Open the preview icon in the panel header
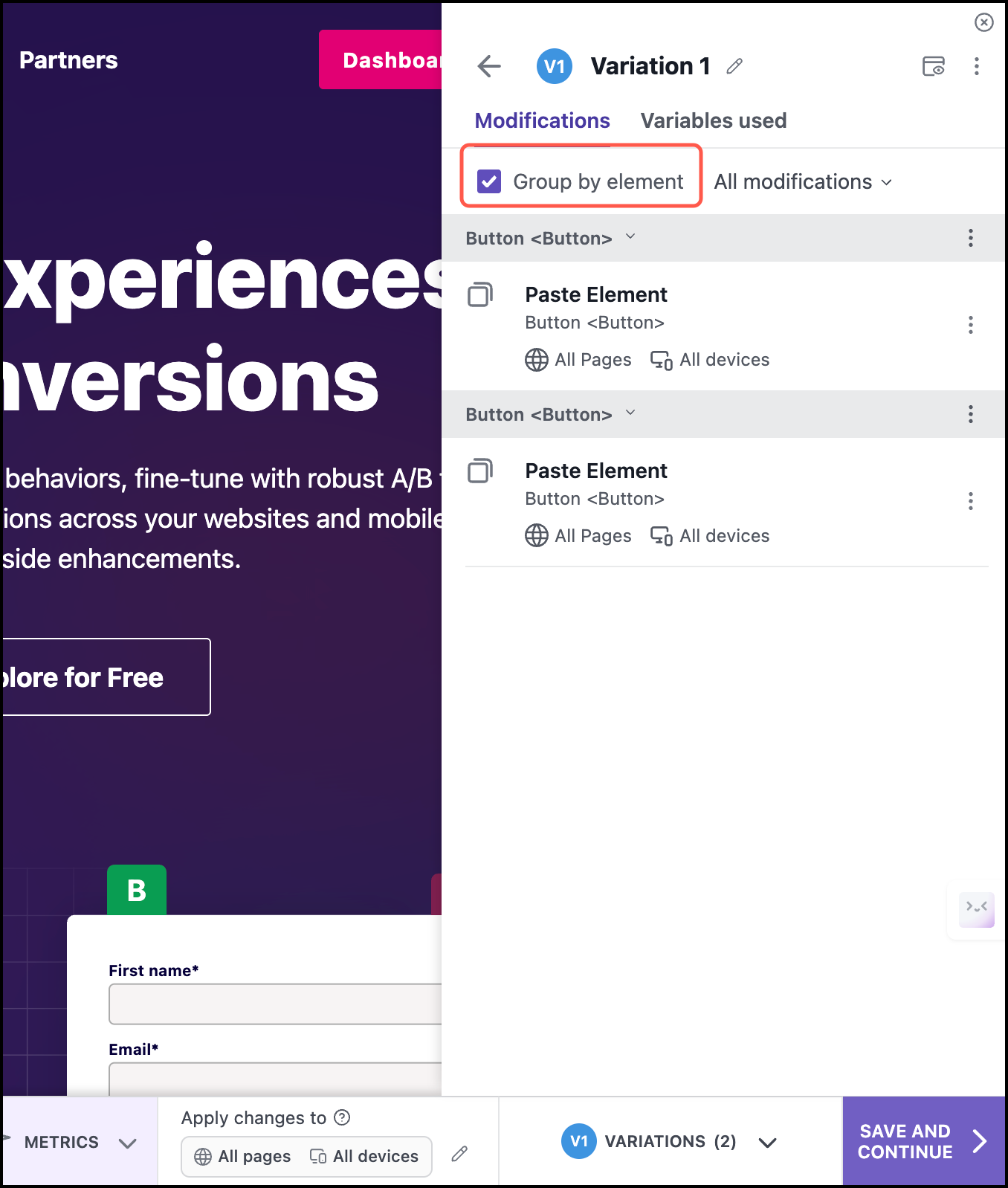Screen dimensions: 1008x1188 click(933, 66)
